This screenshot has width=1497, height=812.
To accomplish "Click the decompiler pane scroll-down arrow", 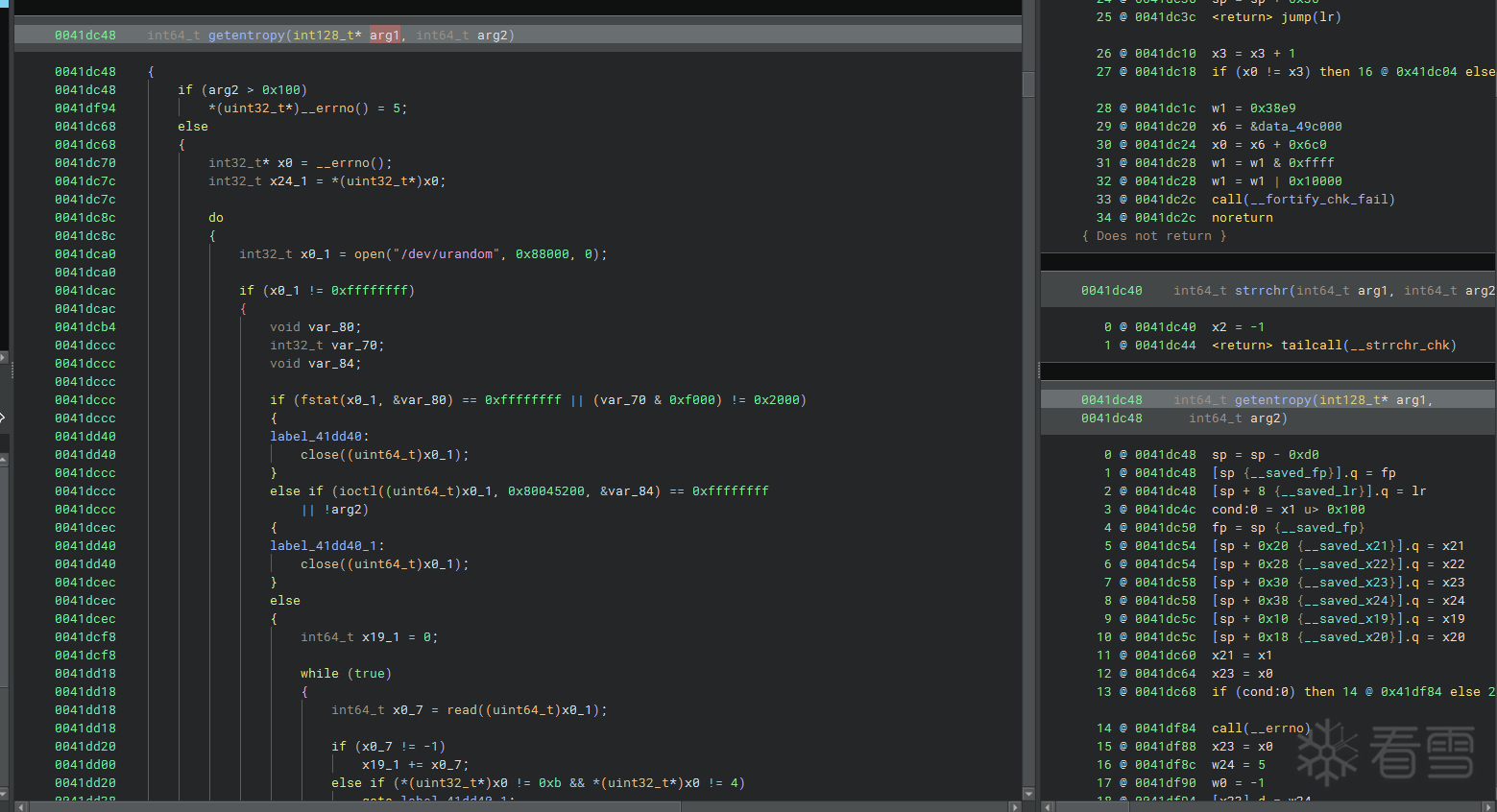I will tap(1028, 795).
